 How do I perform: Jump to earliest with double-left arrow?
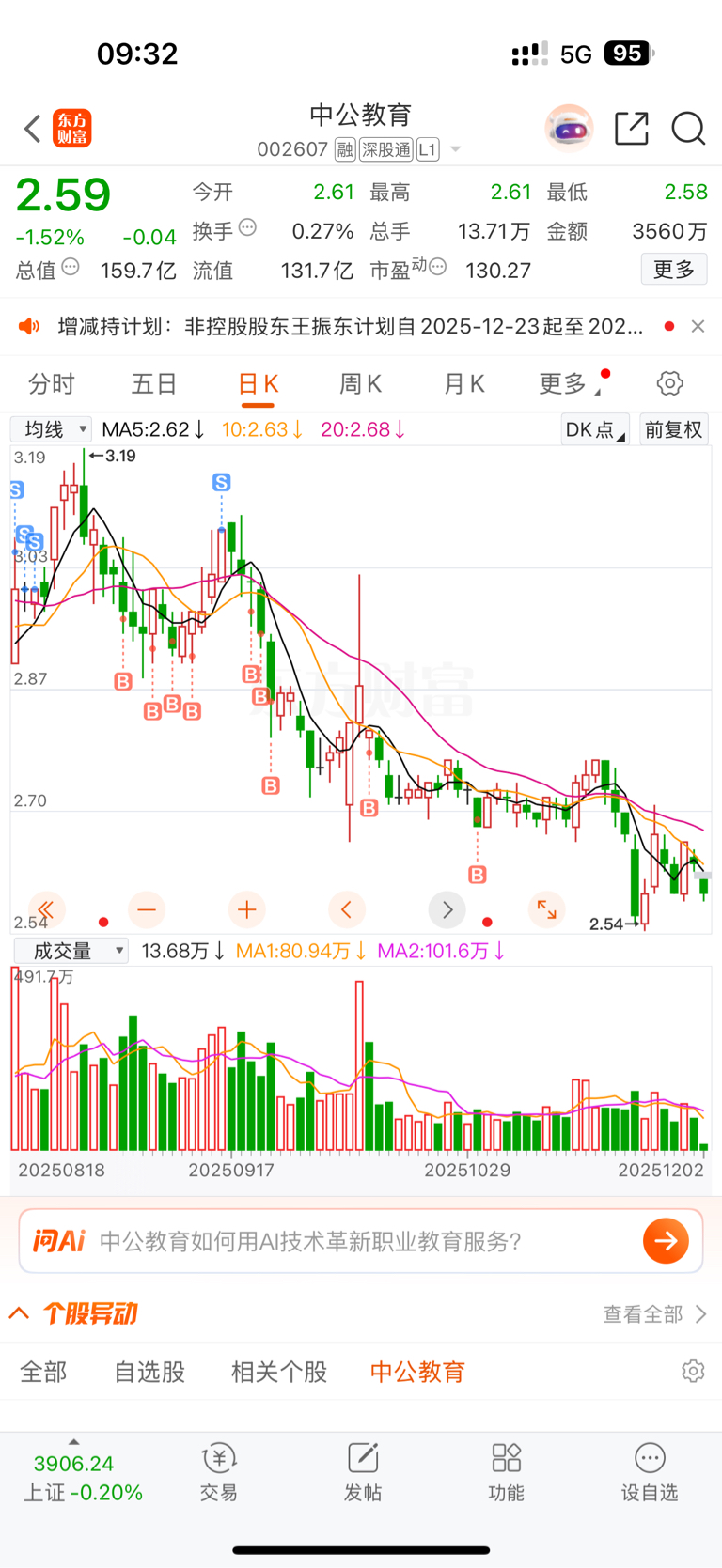(x=46, y=909)
